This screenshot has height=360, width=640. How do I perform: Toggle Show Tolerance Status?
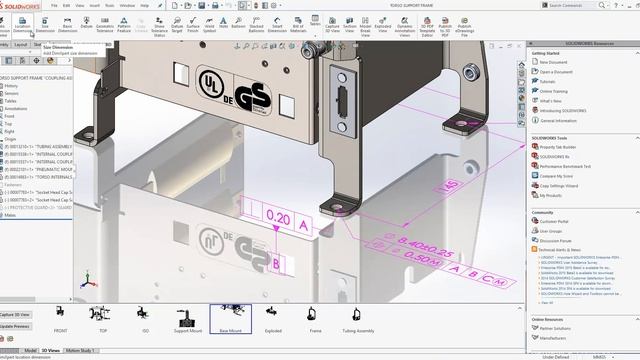pyautogui.click(x=159, y=27)
